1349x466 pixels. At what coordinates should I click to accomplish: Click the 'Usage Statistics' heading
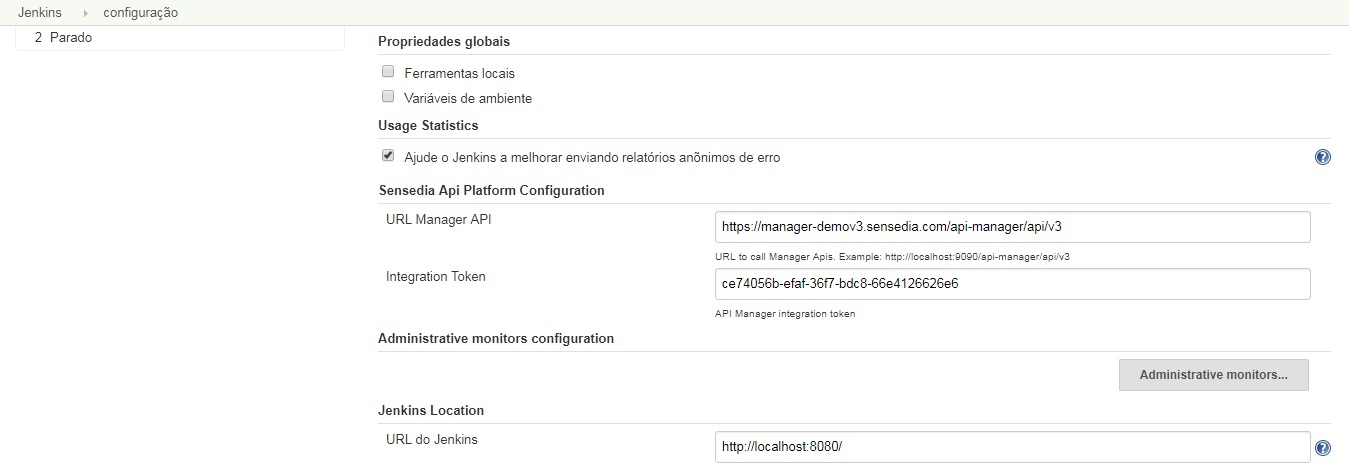coord(428,125)
